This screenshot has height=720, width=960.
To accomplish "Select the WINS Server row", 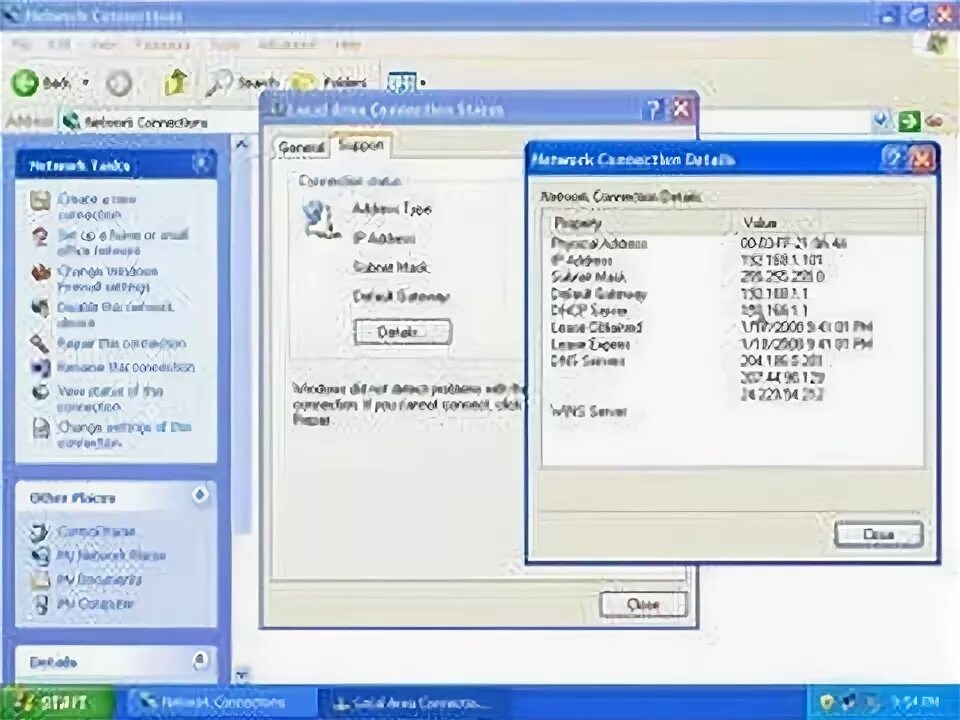I will 732,411.
